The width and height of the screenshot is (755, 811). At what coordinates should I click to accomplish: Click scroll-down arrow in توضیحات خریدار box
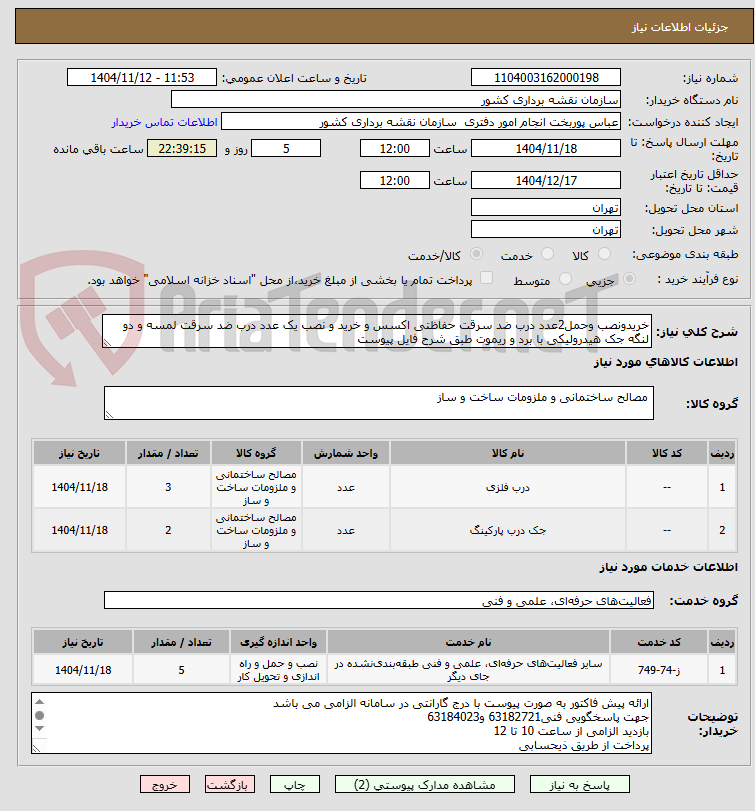39,728
